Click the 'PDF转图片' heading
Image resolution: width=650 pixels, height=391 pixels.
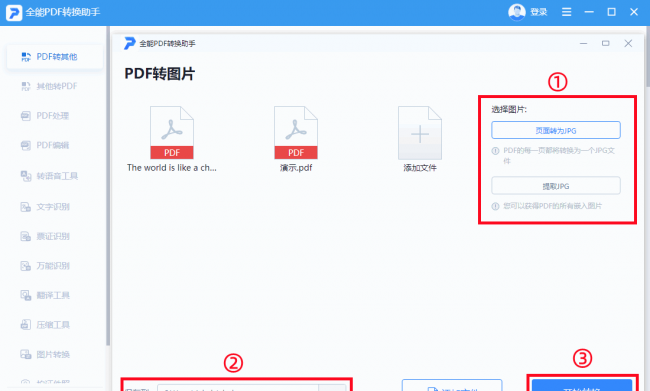[160, 74]
